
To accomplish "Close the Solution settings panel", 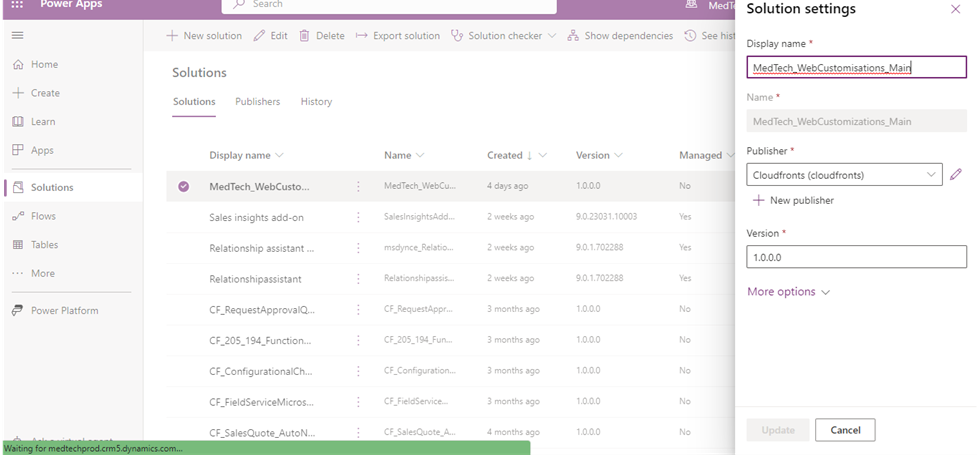I will click(955, 9).
